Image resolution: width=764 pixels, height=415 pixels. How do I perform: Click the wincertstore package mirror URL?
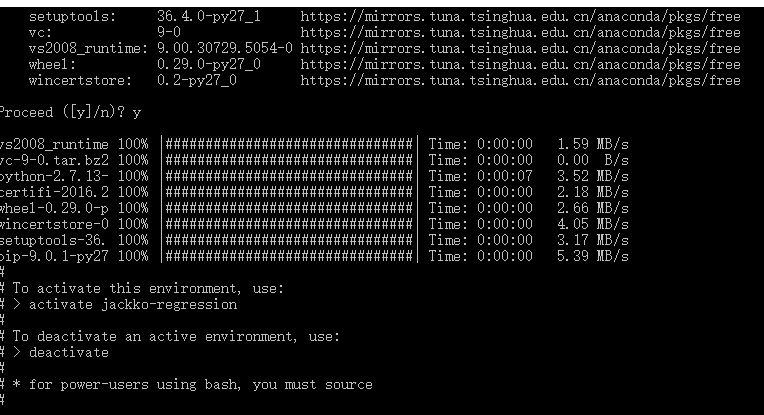pos(520,81)
